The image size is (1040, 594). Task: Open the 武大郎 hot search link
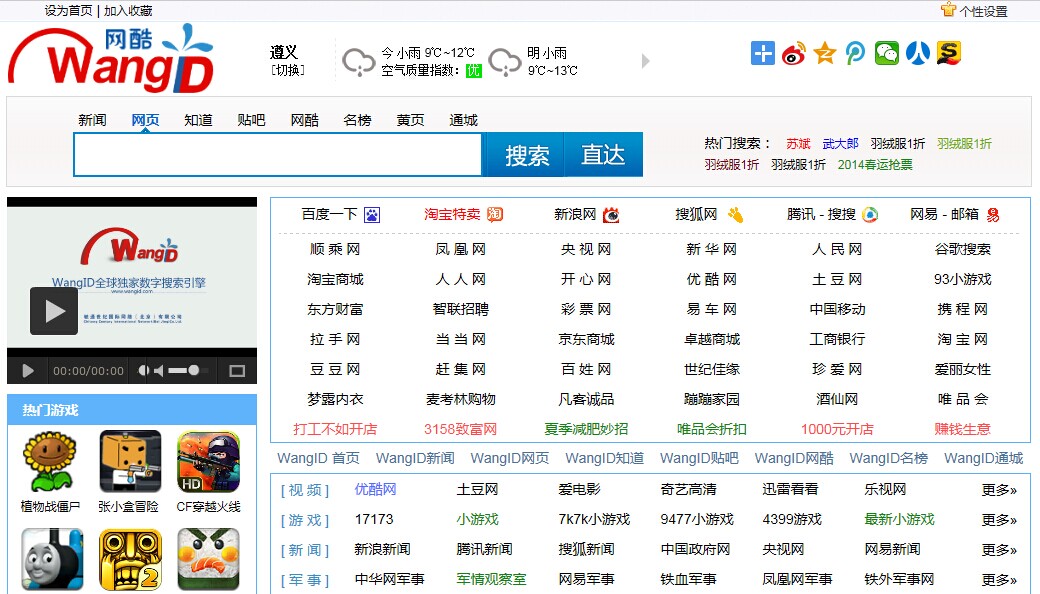coord(840,144)
